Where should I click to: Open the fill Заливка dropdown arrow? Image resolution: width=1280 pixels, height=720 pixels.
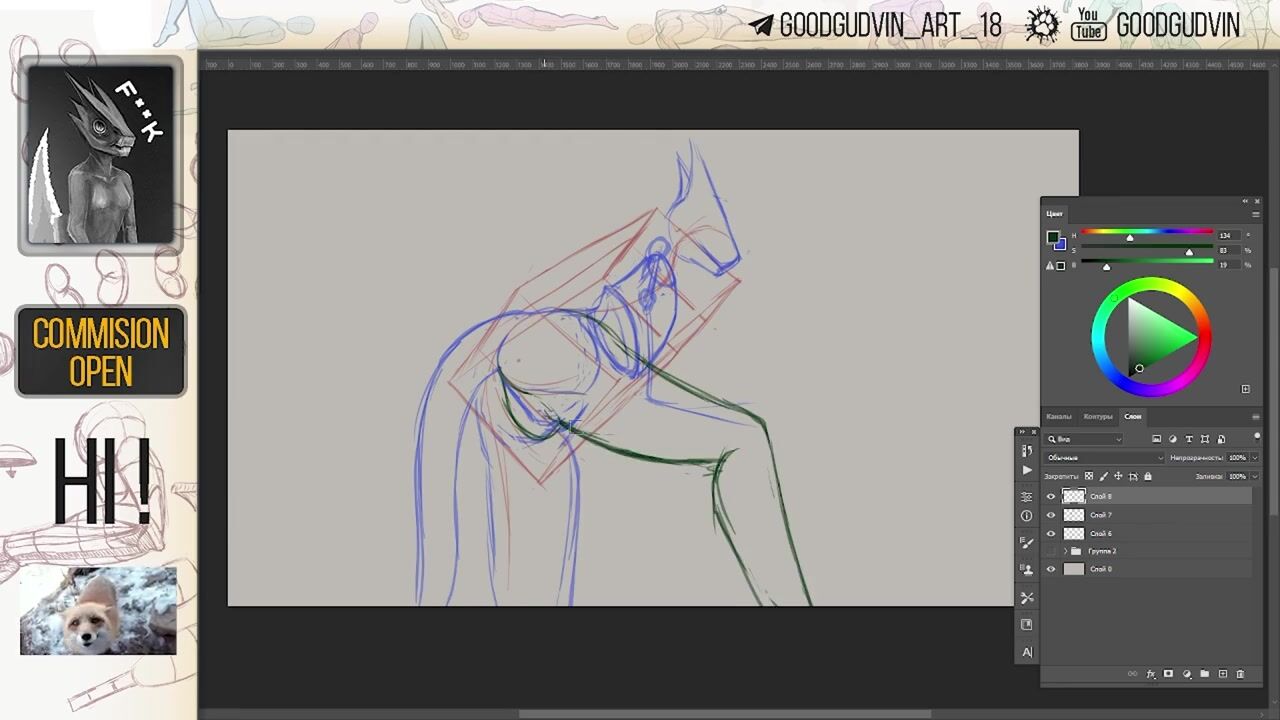1255,476
